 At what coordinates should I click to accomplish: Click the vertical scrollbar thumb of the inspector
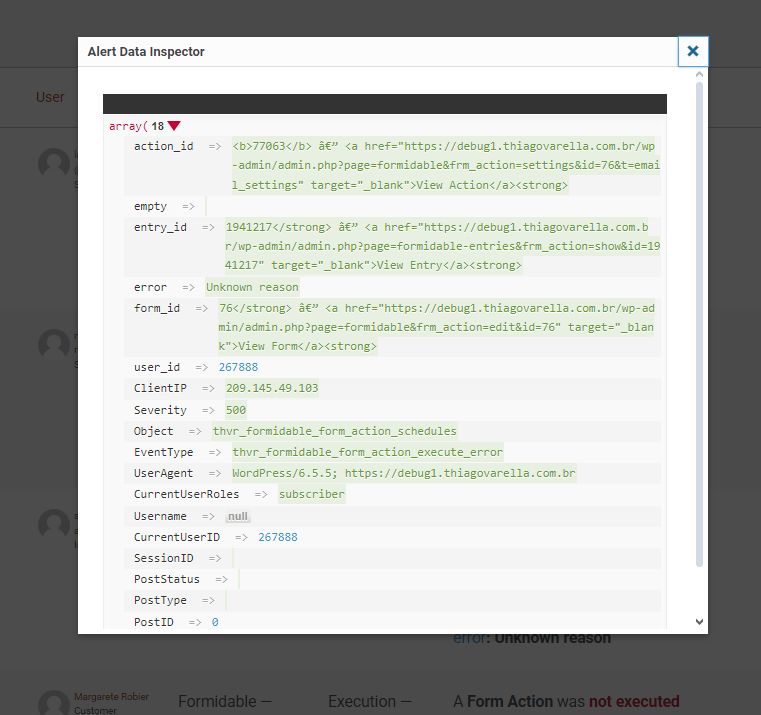[699, 324]
